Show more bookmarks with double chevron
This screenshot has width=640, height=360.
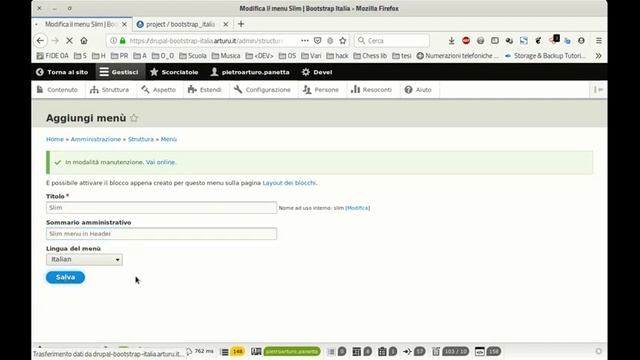coord(598,56)
